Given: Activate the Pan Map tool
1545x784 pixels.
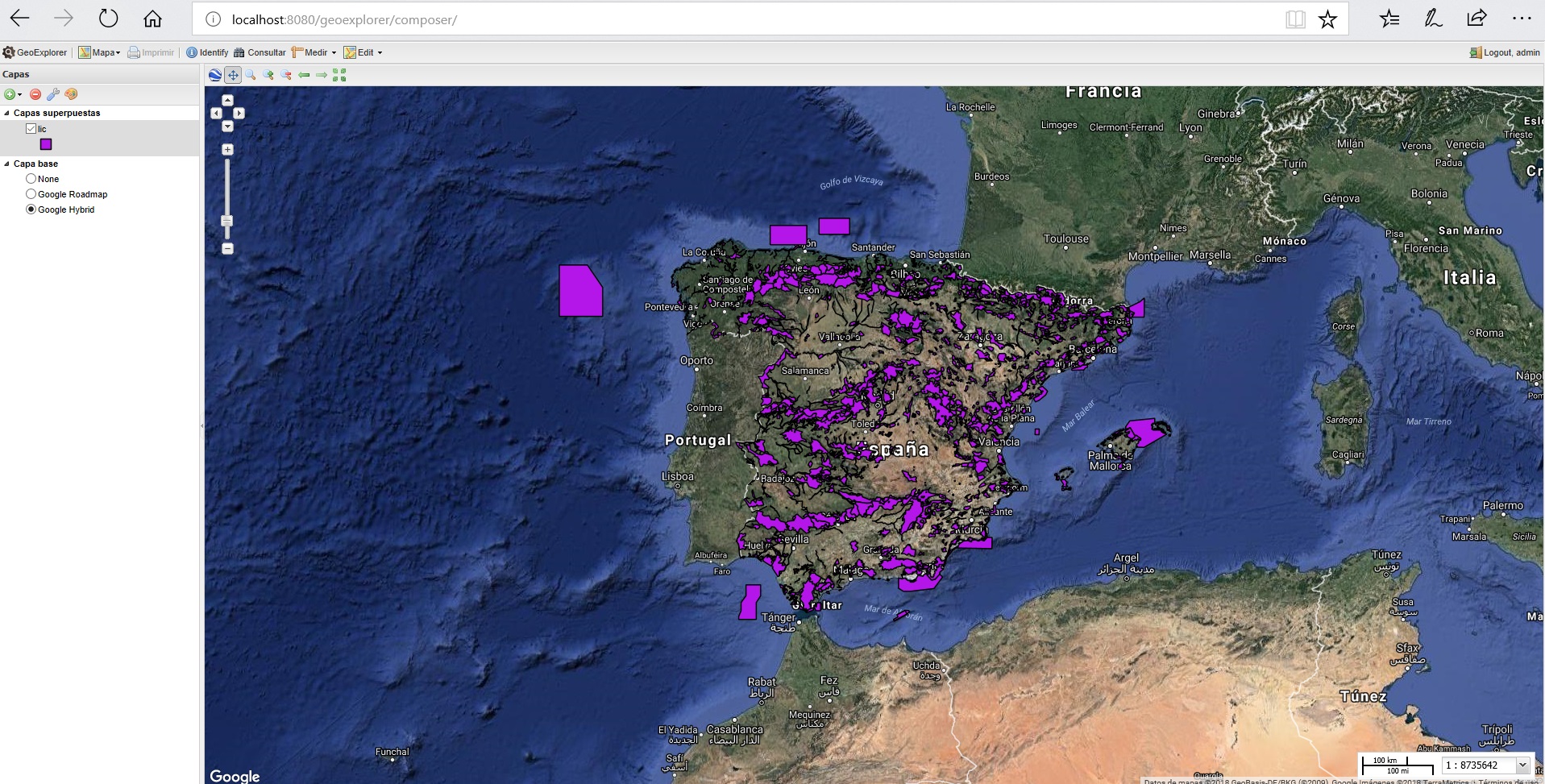Looking at the screenshot, I should 233,75.
